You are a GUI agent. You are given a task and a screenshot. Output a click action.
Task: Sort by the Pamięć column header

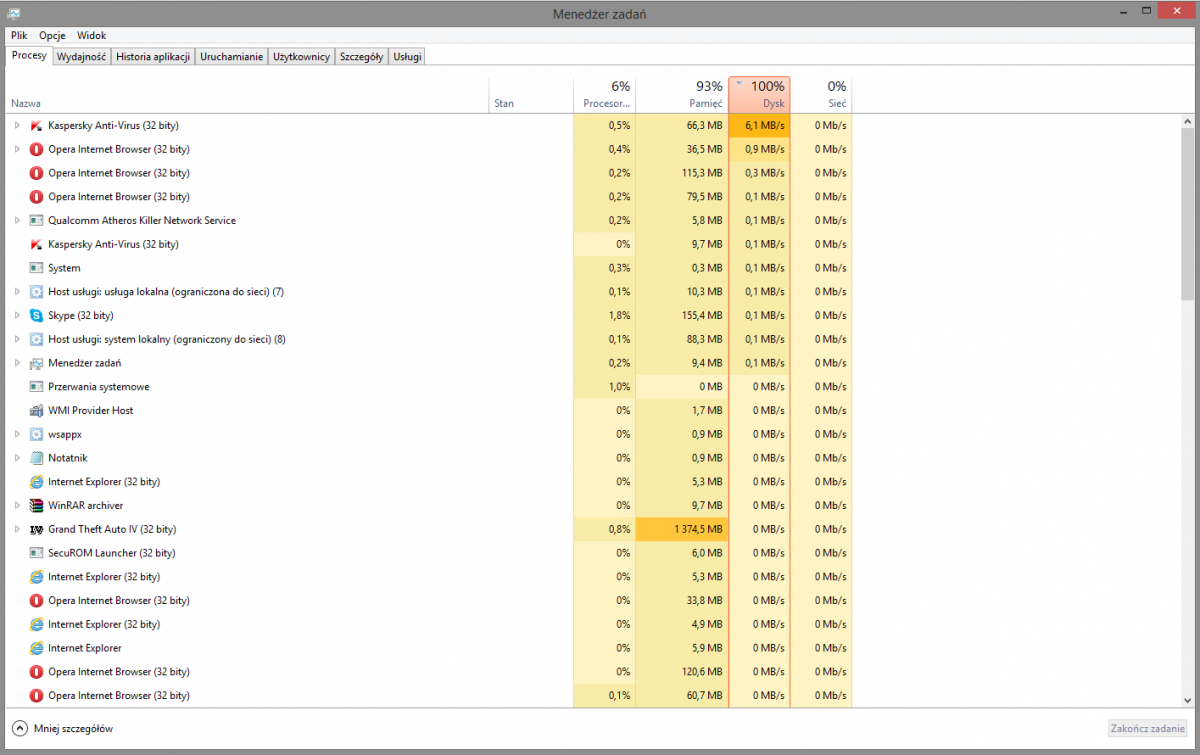point(682,95)
